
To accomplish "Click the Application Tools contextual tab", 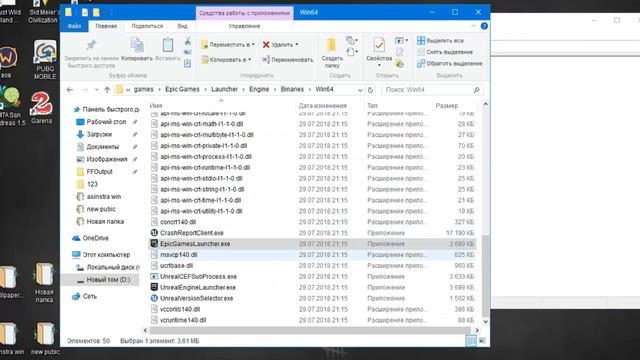I will (x=244, y=13).
